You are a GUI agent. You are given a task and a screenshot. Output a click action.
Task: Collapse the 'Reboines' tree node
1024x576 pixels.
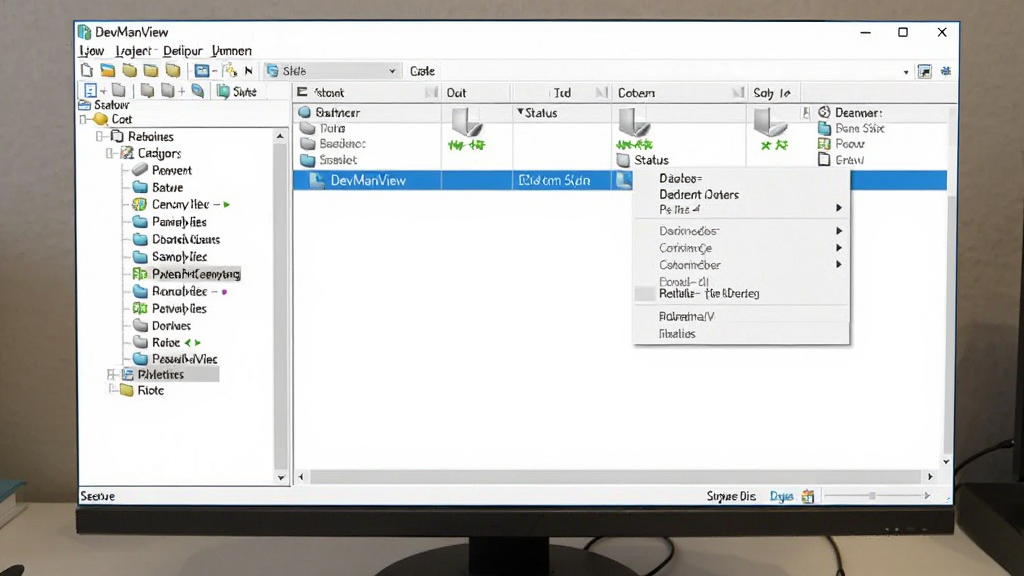pos(99,136)
